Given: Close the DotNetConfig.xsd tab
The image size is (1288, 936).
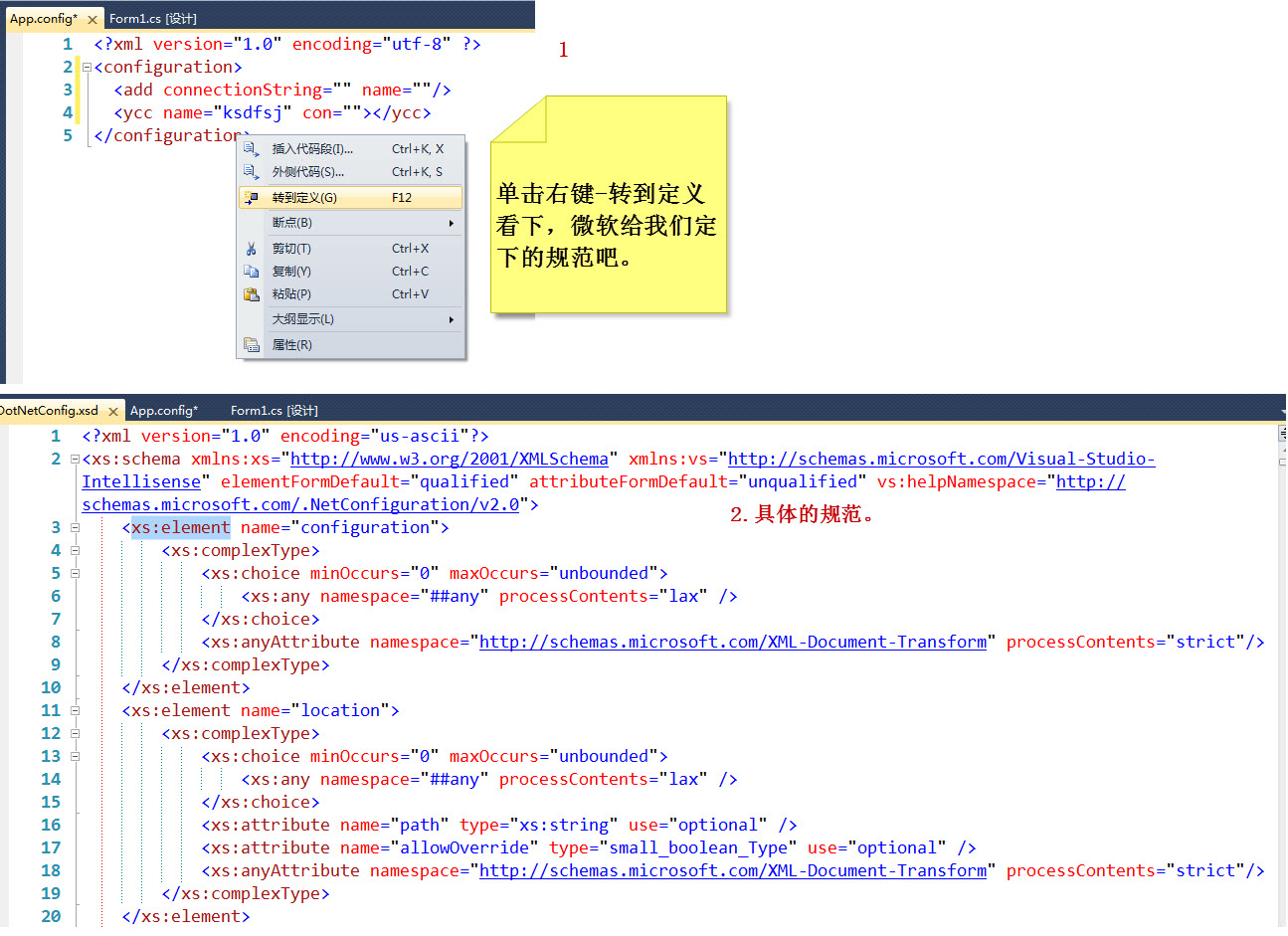Looking at the screenshot, I should point(113,412).
